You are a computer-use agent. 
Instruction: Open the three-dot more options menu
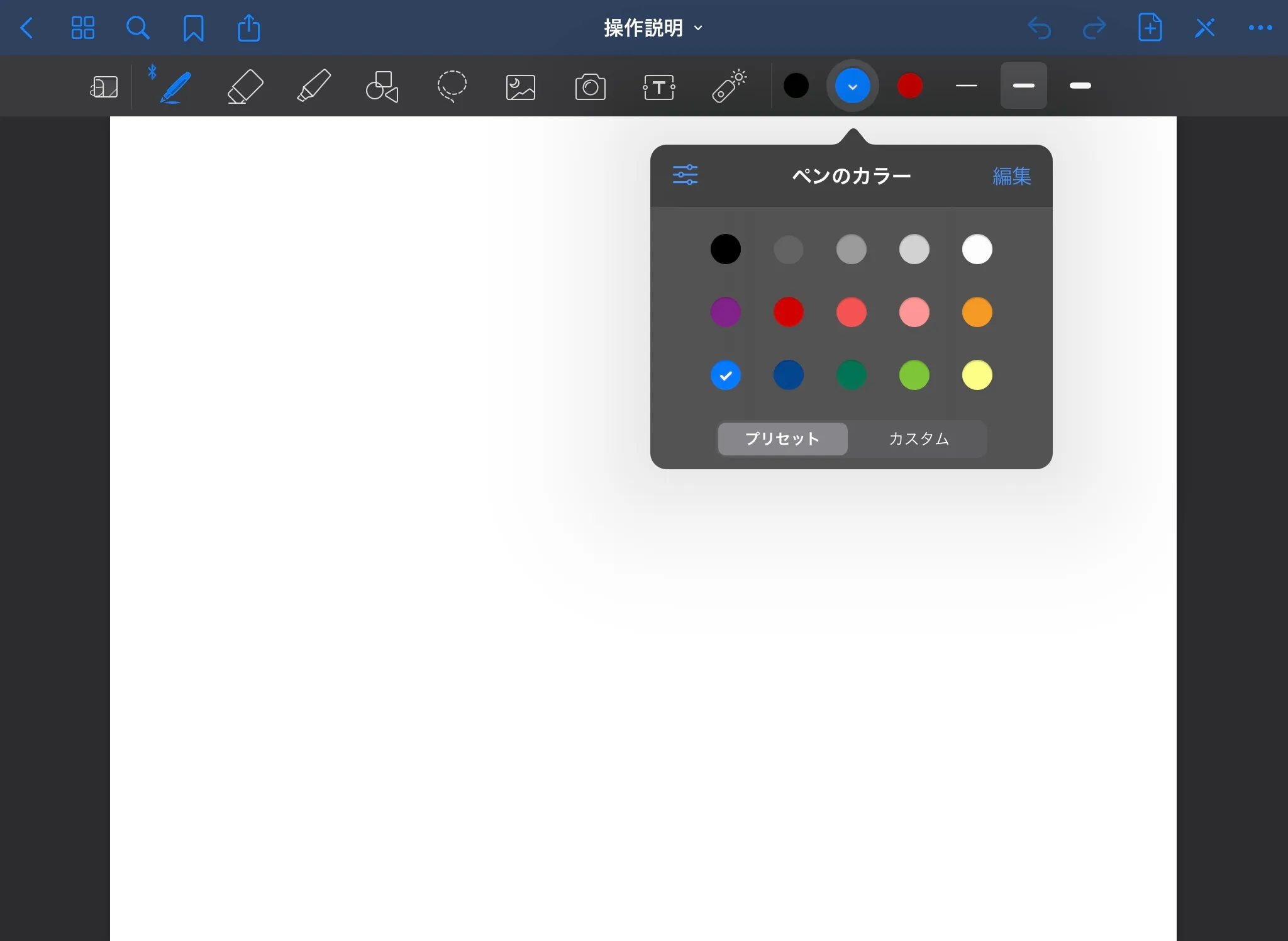click(1260, 28)
